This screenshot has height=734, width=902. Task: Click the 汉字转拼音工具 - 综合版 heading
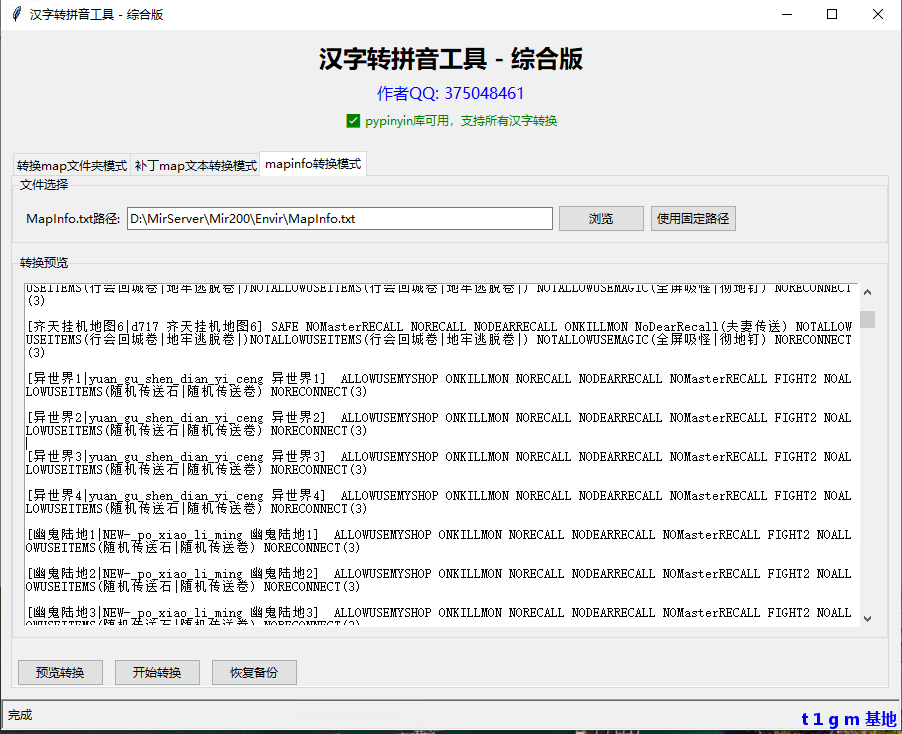[x=451, y=59]
